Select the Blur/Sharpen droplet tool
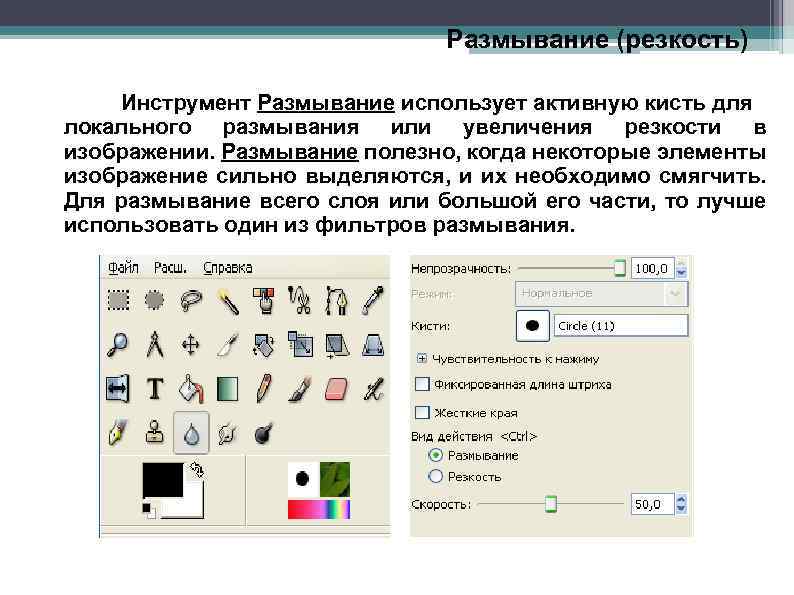Image resolution: width=794 pixels, height=595 pixels. coord(191,433)
